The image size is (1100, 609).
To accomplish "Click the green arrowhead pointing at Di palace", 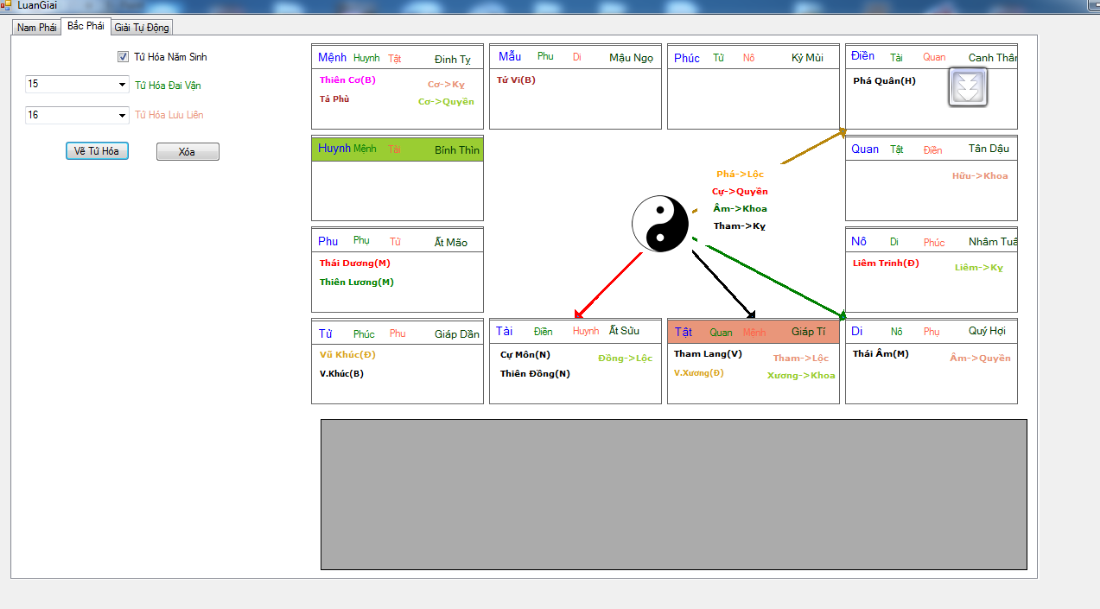I will tap(842, 316).
